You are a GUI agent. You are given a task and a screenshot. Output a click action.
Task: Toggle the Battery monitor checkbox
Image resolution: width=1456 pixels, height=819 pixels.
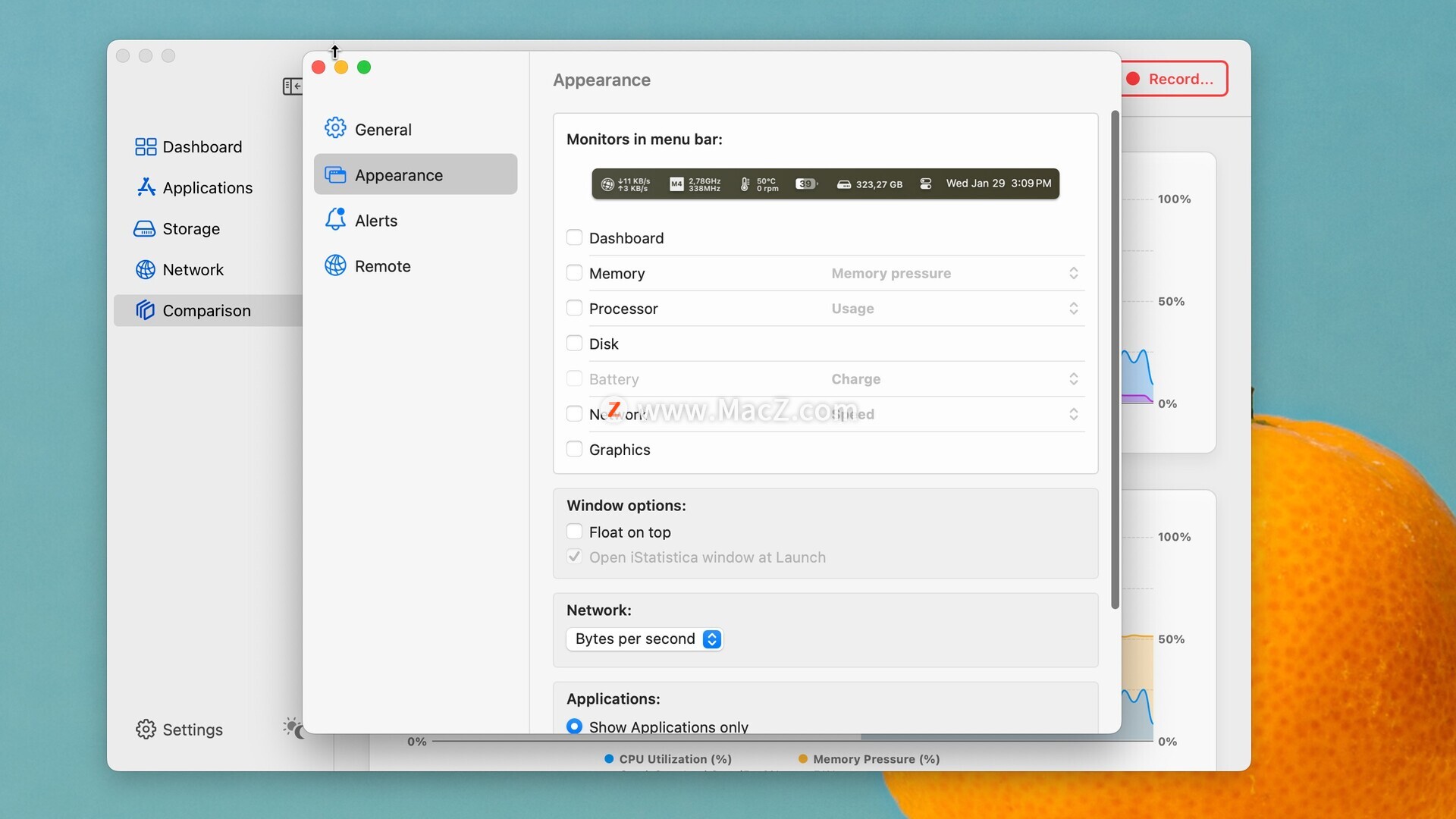[575, 378]
